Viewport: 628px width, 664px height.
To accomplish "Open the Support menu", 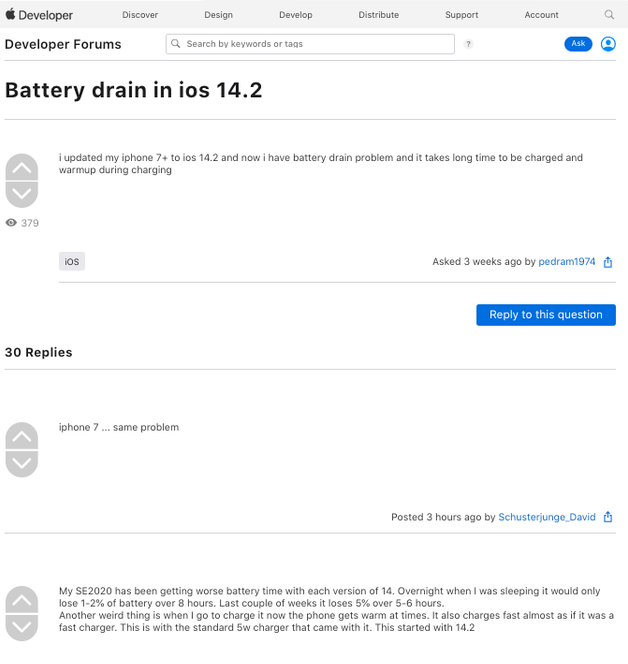I will [462, 15].
